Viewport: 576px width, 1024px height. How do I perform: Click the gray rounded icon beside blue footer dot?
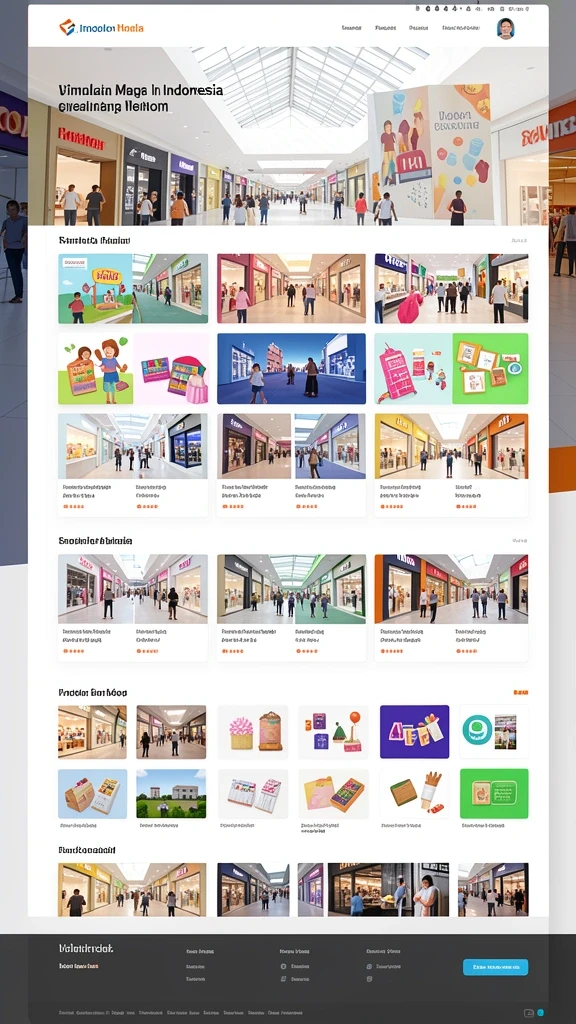[x=530, y=1013]
